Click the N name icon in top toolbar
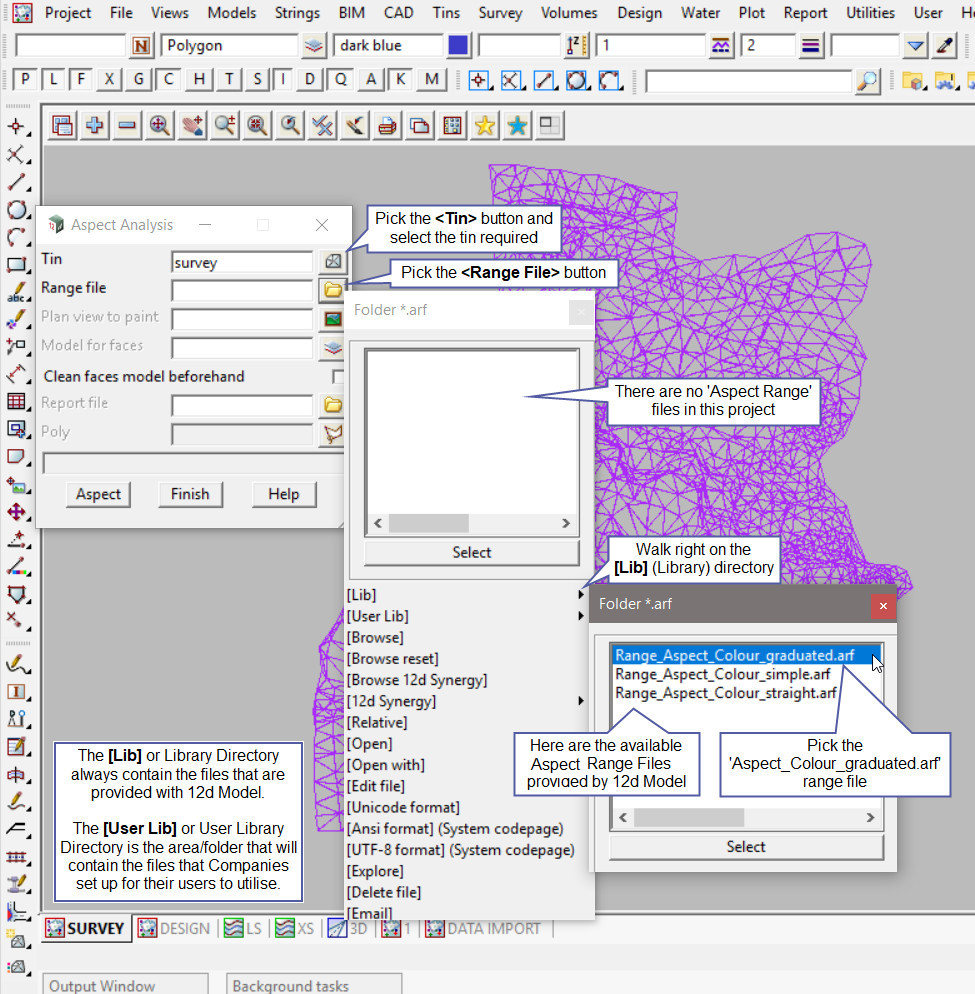Image resolution: width=975 pixels, height=994 pixels. click(x=141, y=46)
